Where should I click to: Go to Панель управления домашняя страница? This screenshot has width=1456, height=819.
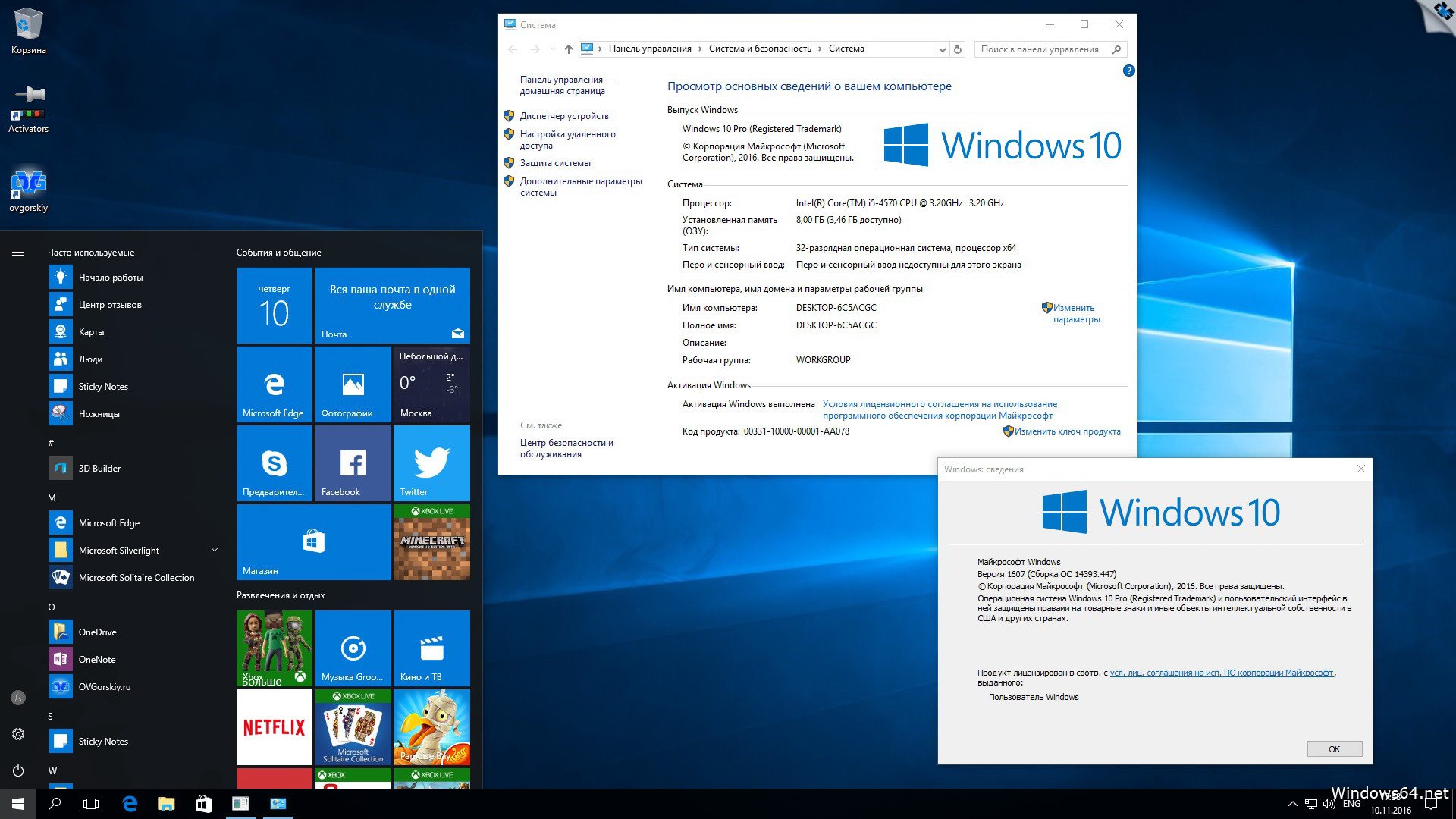(566, 85)
